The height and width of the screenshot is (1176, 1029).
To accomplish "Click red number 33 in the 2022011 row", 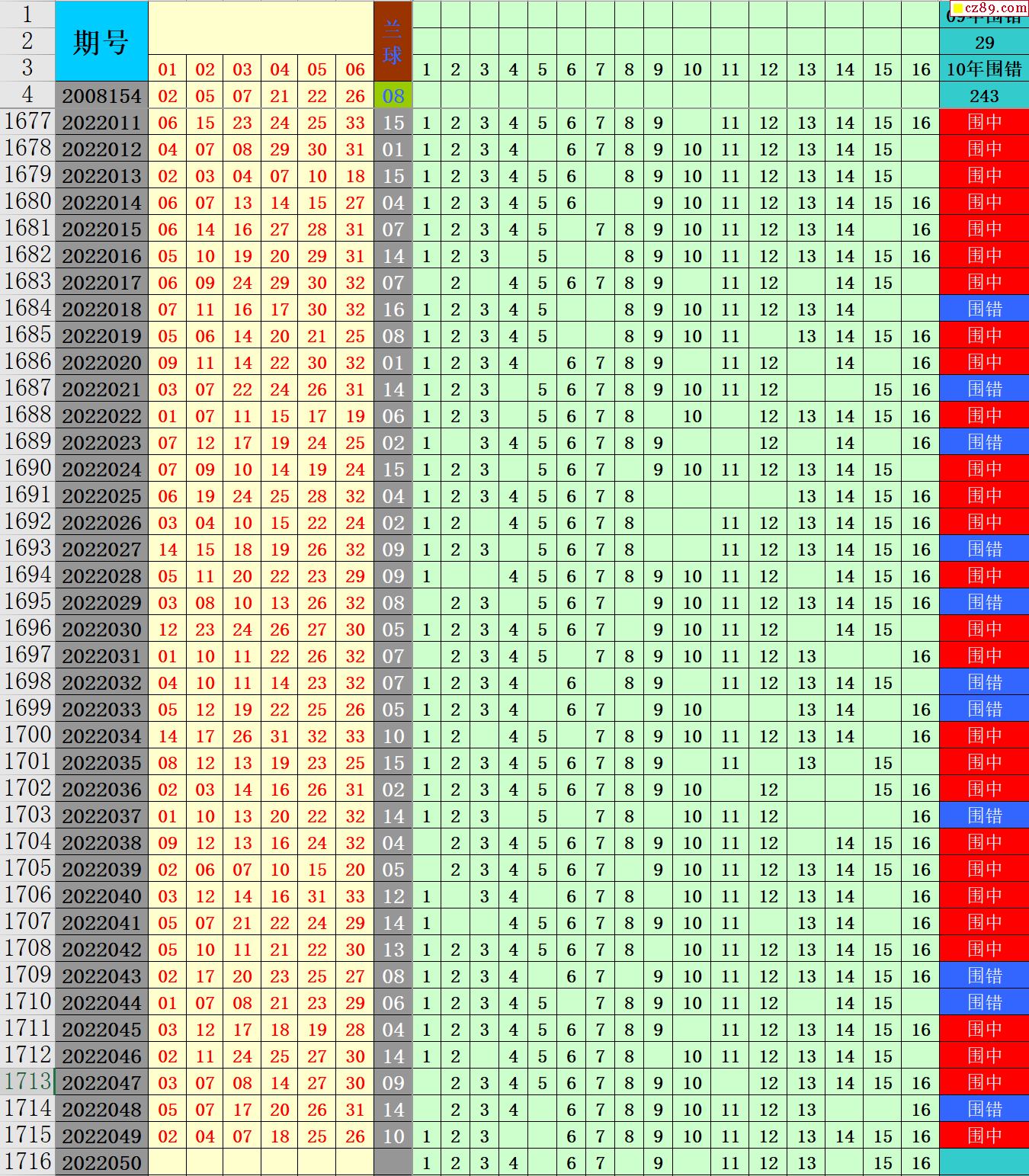I will click(x=355, y=123).
